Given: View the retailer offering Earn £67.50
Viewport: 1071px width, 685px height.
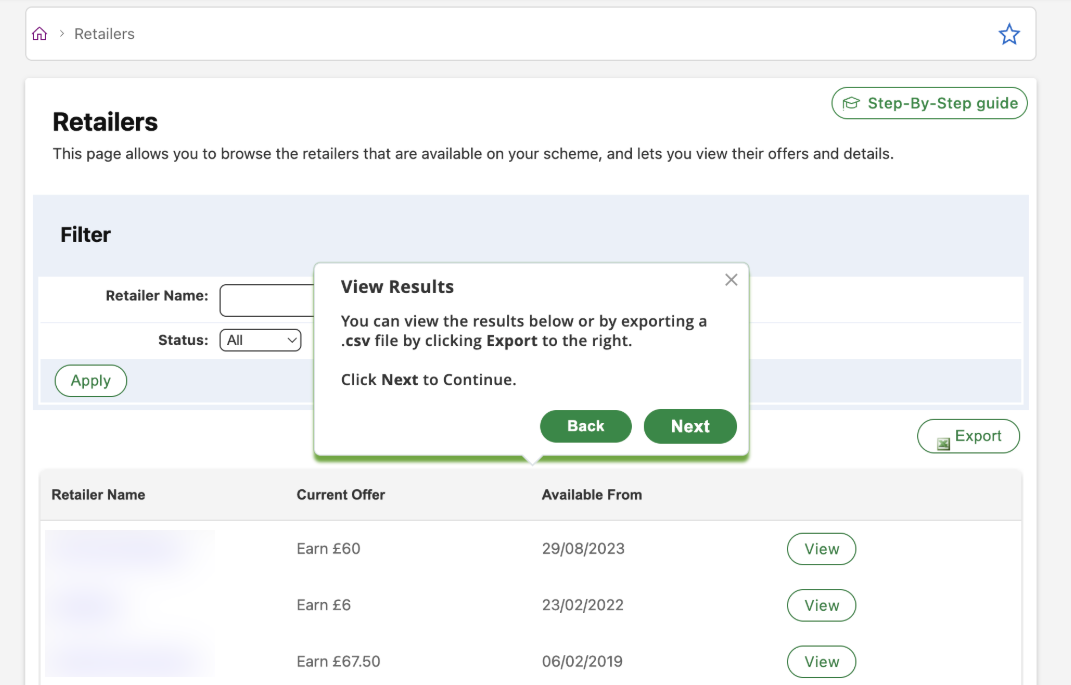Looking at the screenshot, I should pyautogui.click(x=821, y=661).
